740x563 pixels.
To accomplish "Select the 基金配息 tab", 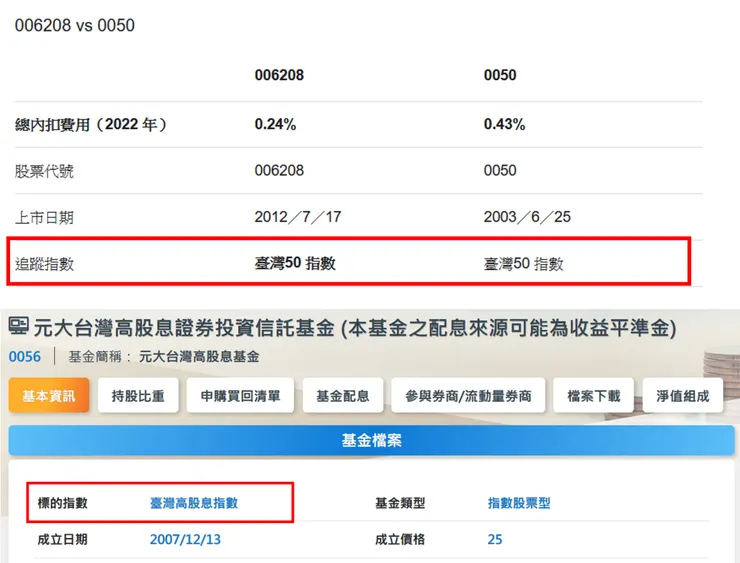I will click(343, 395).
